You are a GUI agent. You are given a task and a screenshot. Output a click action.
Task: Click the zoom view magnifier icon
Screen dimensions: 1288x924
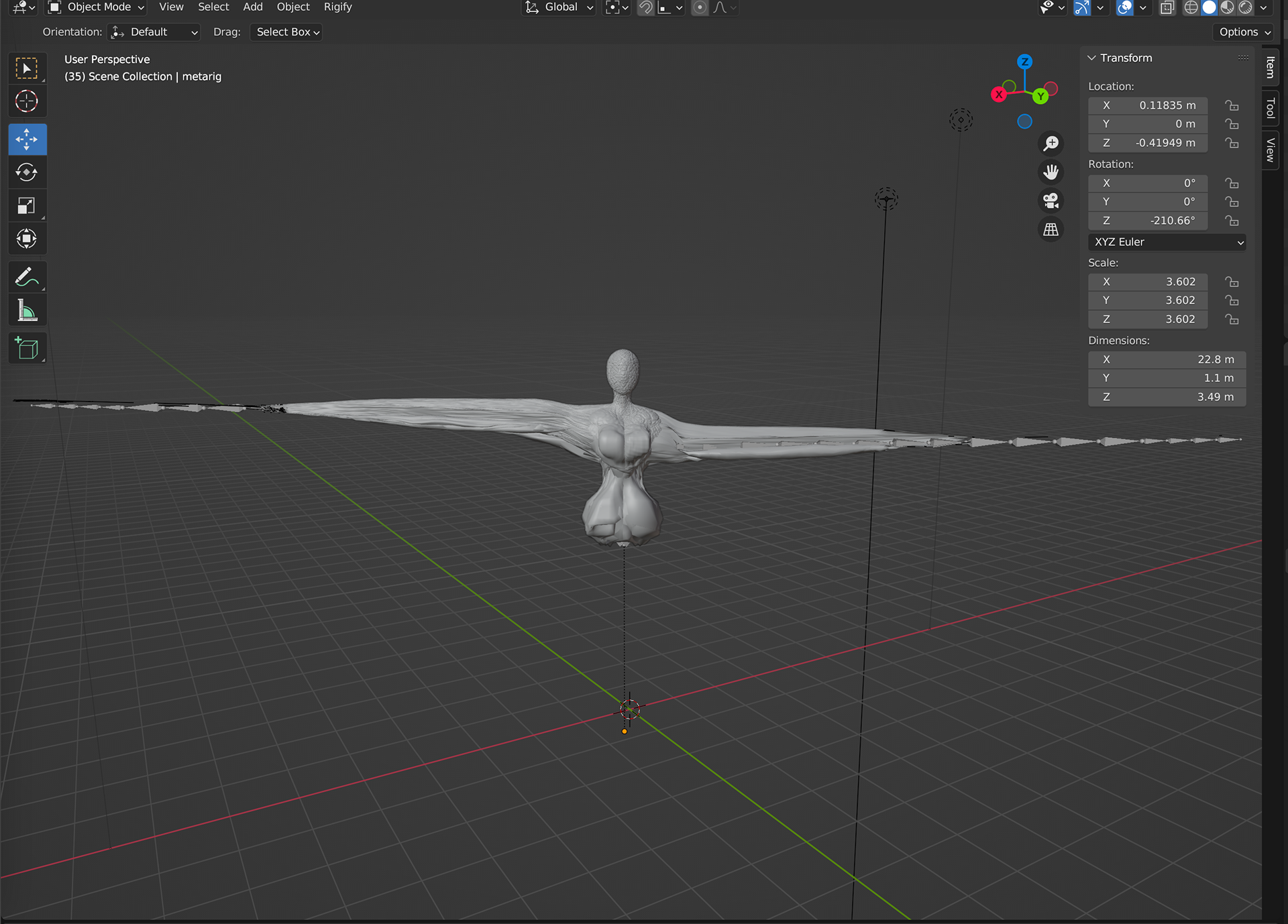[x=1051, y=143]
